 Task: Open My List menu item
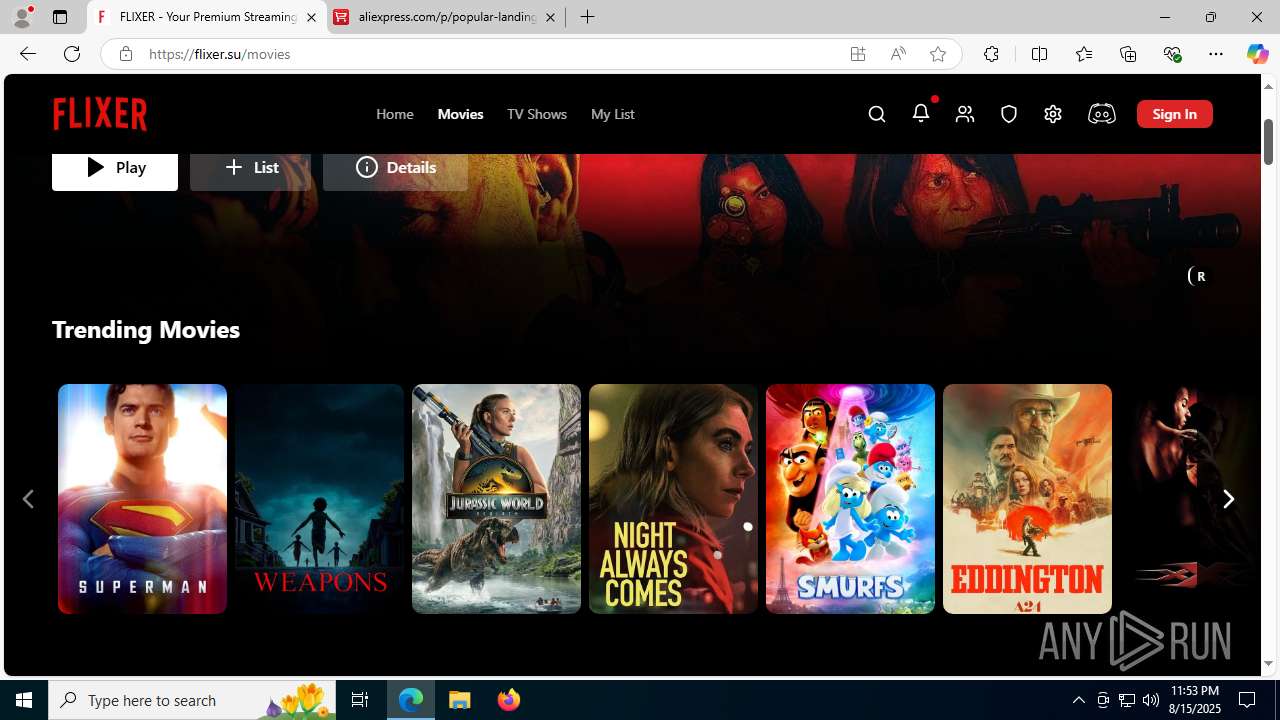613,114
